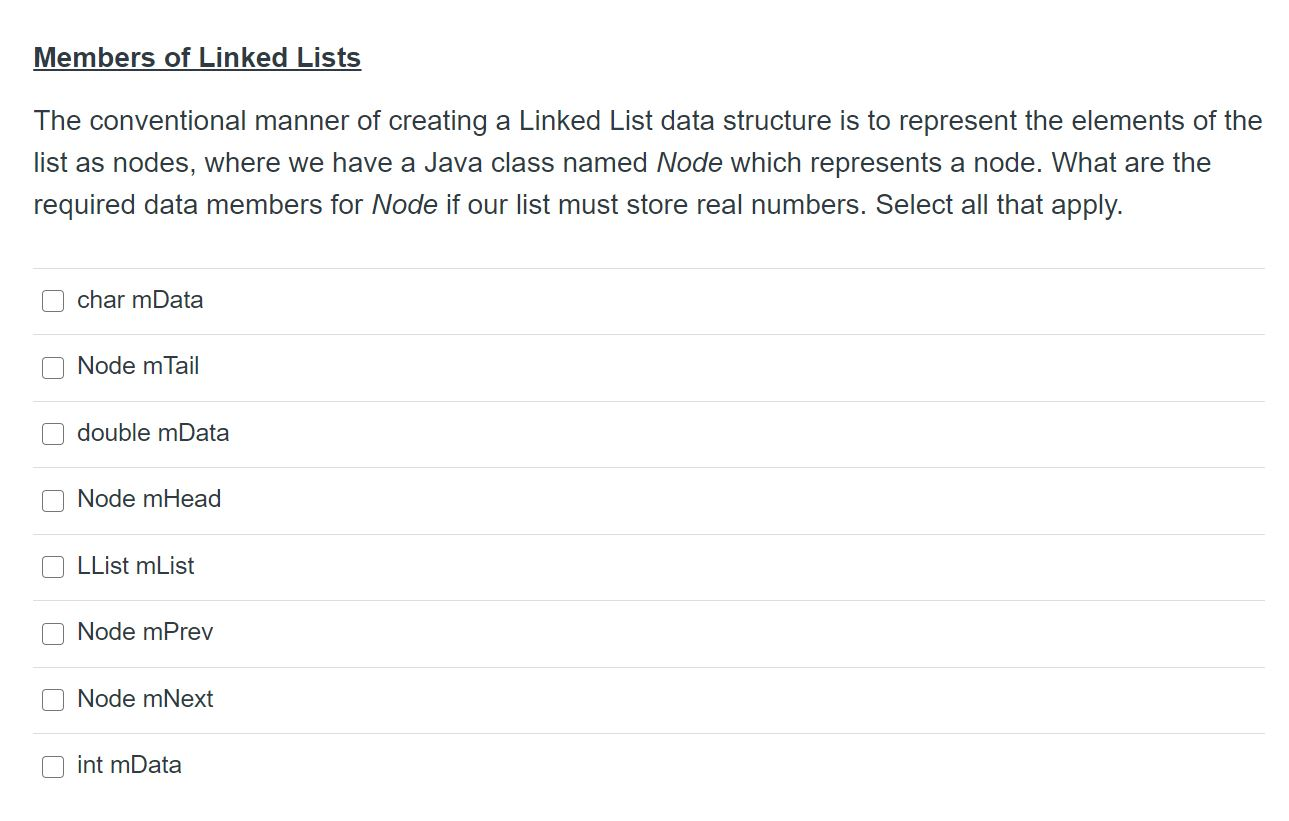1289x821 pixels.
Task: Check the "Node mHead" checkbox
Action: point(52,500)
